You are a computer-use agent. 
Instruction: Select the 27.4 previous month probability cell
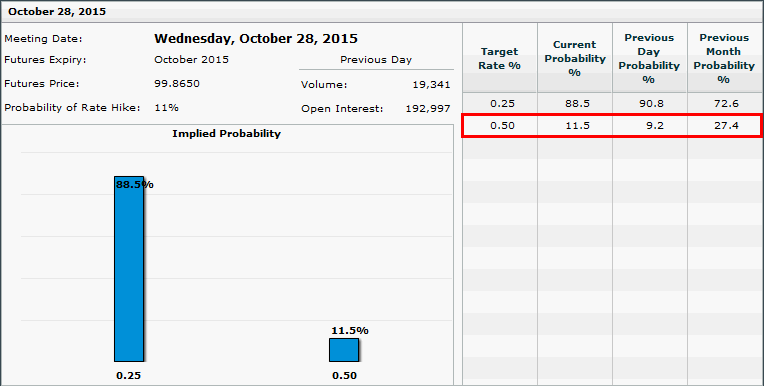click(724, 126)
